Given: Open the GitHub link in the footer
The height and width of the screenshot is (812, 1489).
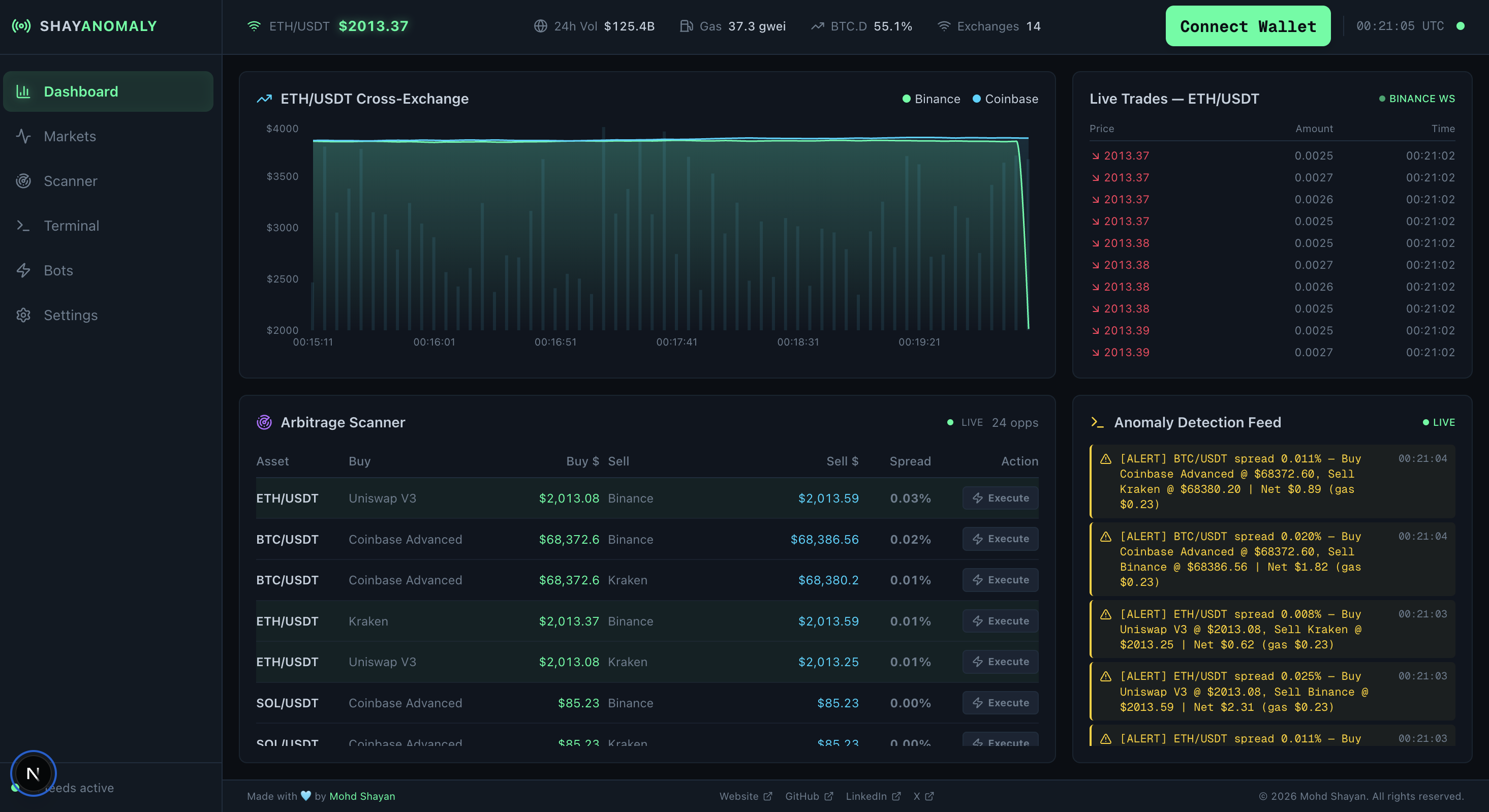Looking at the screenshot, I should click(x=808, y=796).
